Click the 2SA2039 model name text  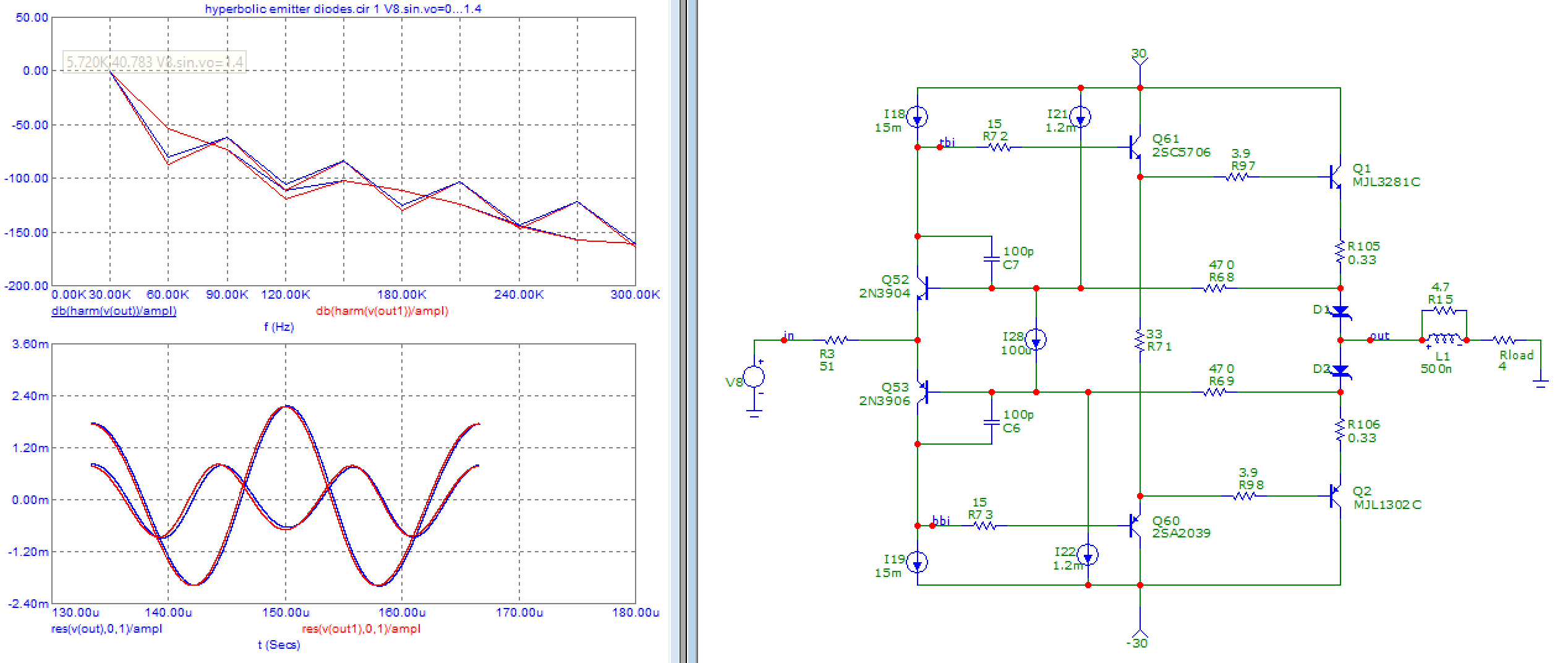pyautogui.click(x=1181, y=533)
